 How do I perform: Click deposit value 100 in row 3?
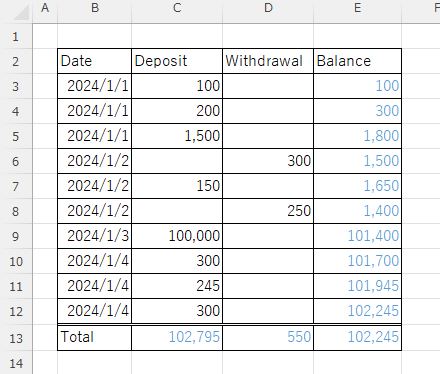[x=177, y=86]
